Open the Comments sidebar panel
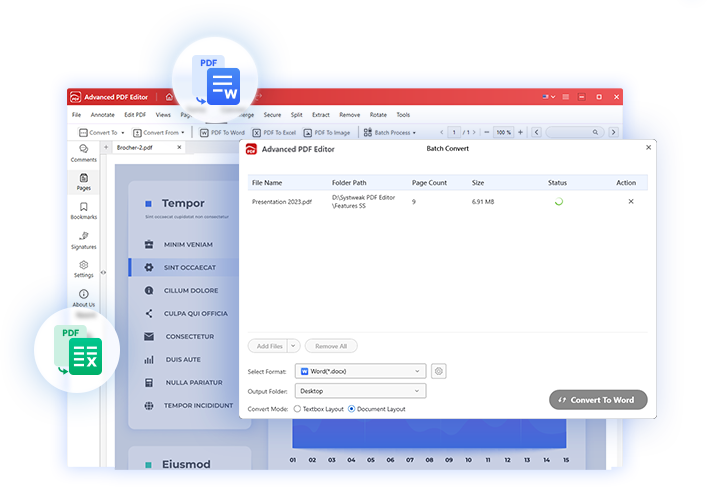Viewport: 707px width, 487px height. pyautogui.click(x=83, y=153)
